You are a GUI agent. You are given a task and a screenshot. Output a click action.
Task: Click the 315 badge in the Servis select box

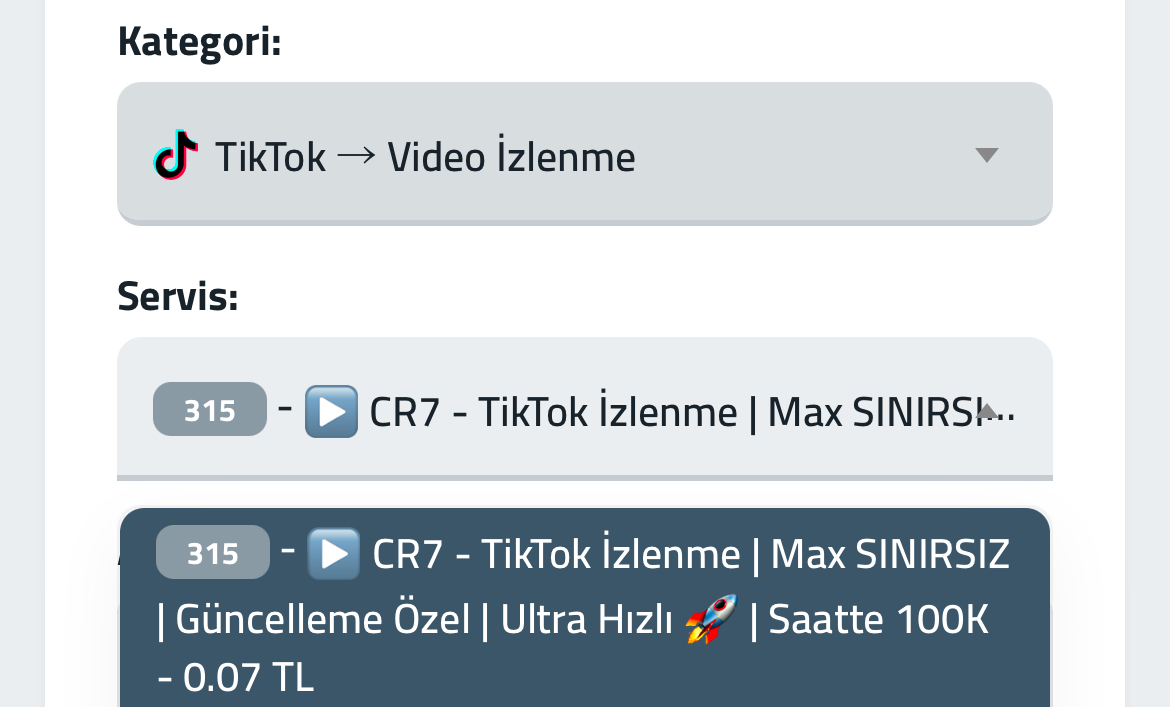point(210,409)
